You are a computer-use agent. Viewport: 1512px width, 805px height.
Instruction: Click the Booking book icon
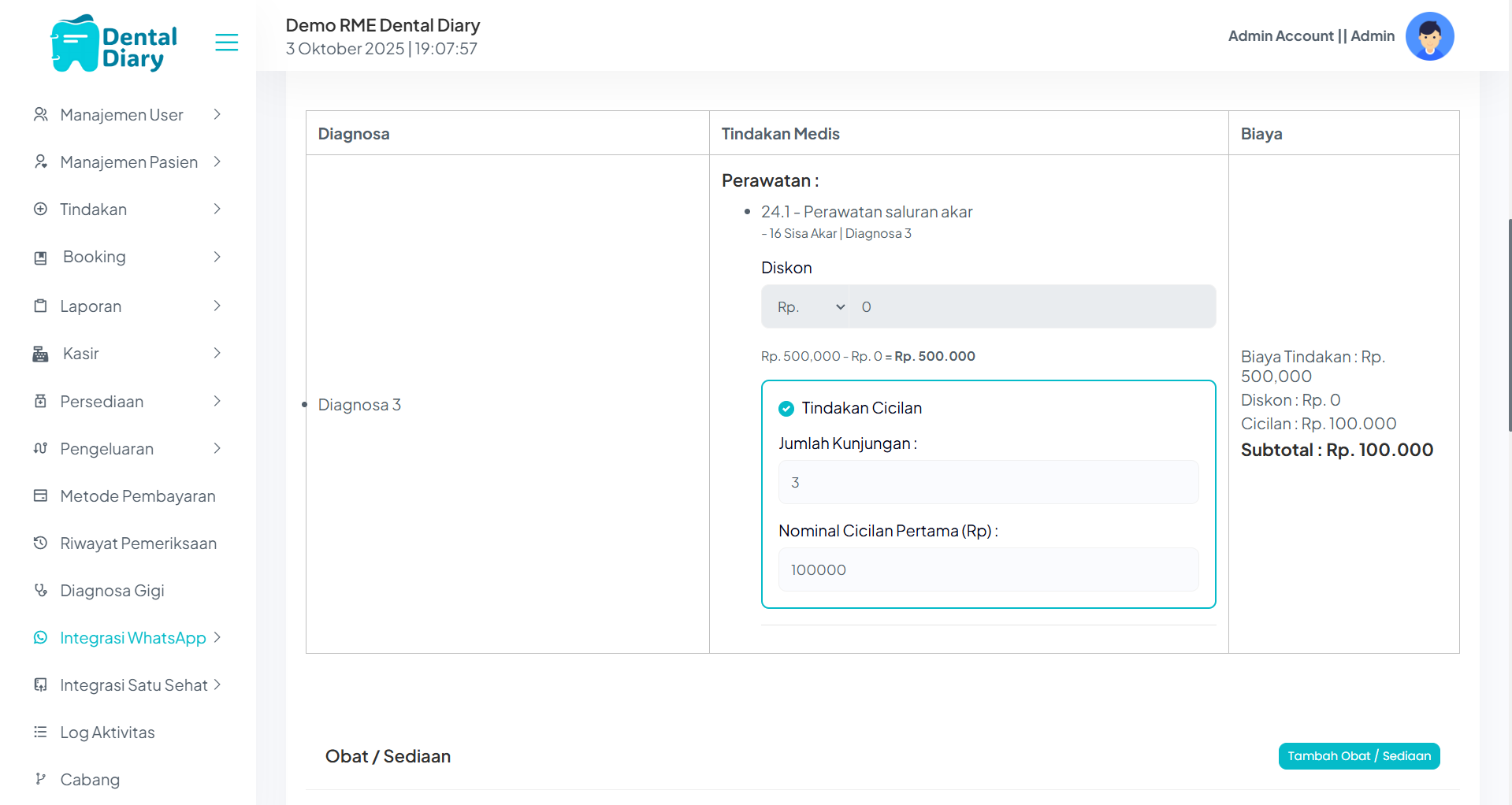point(41,258)
